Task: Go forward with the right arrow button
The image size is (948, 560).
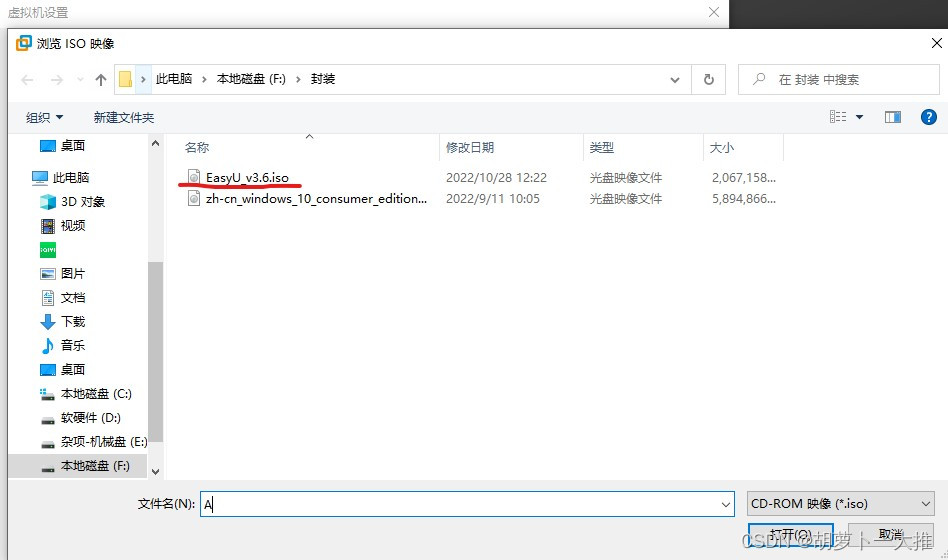Action: pyautogui.click(x=57, y=79)
